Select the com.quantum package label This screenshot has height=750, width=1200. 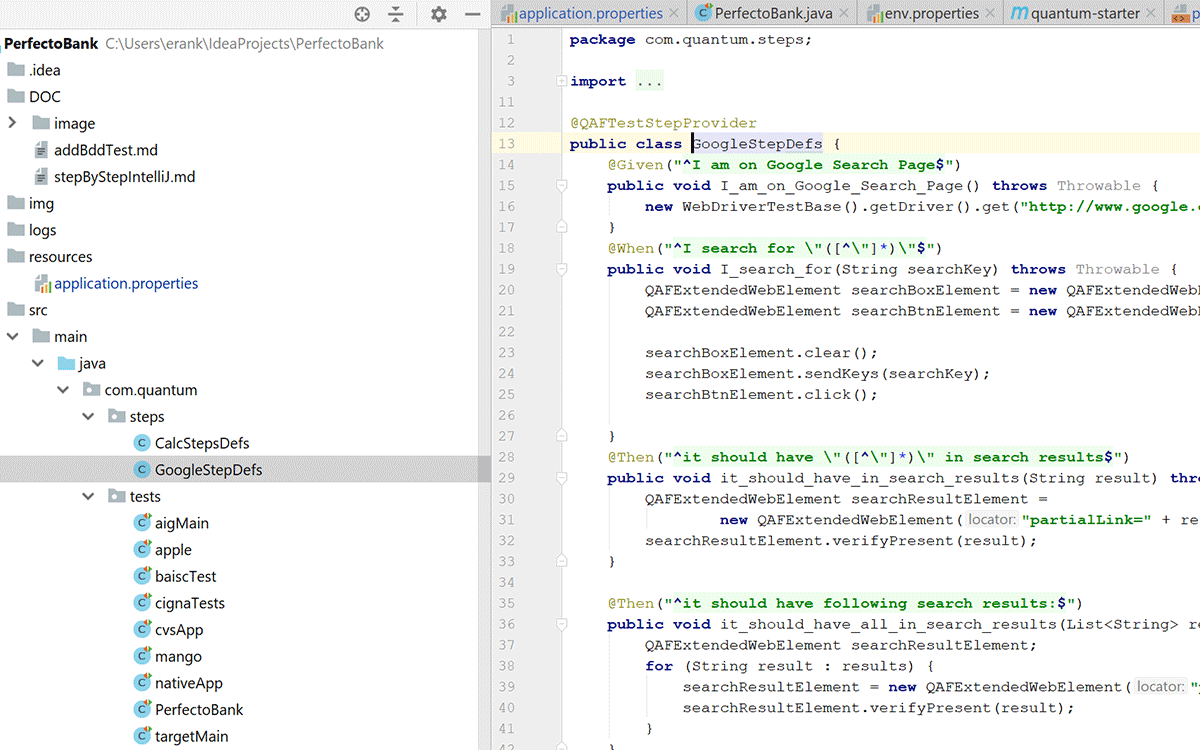[x=151, y=390]
